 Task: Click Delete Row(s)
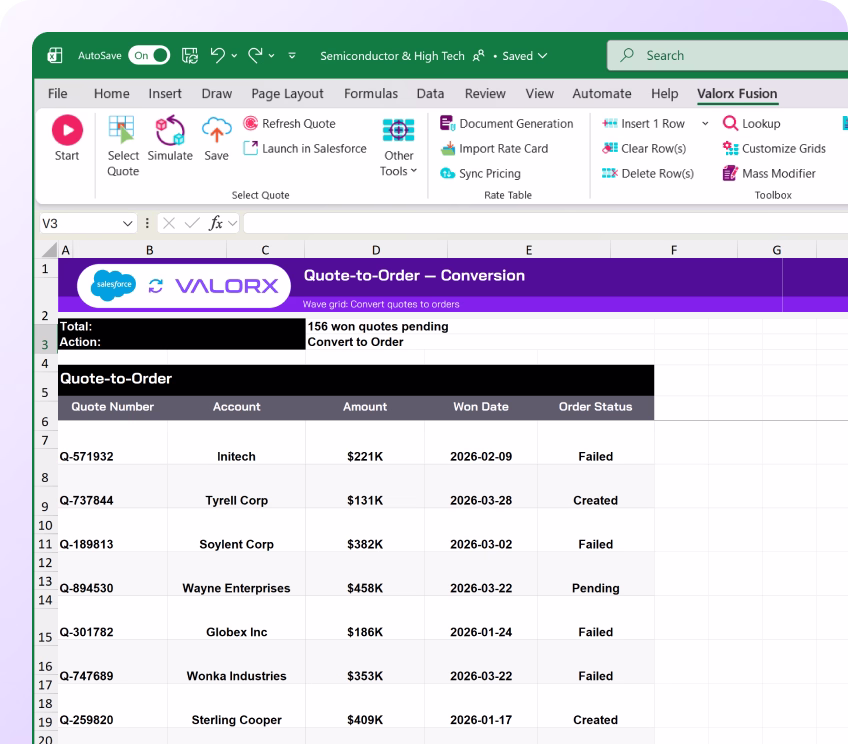(647, 173)
